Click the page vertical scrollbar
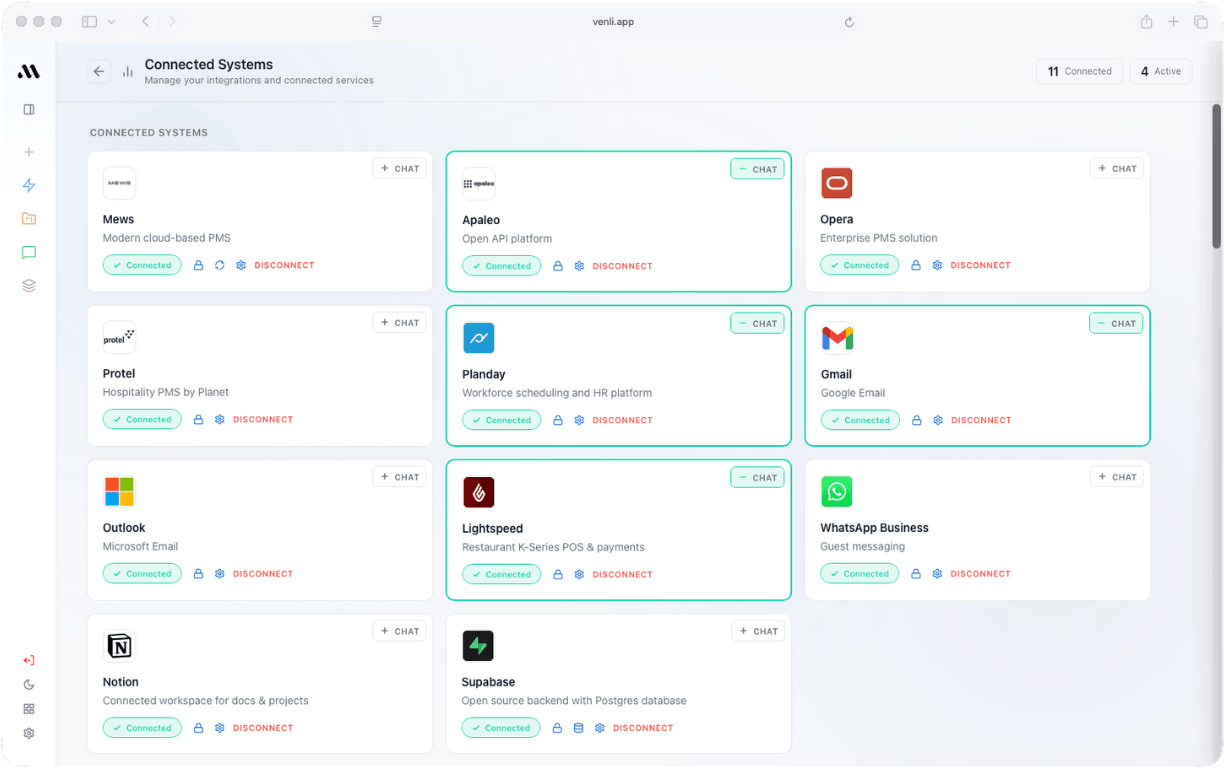The height and width of the screenshot is (768, 1224). tap(1216, 176)
